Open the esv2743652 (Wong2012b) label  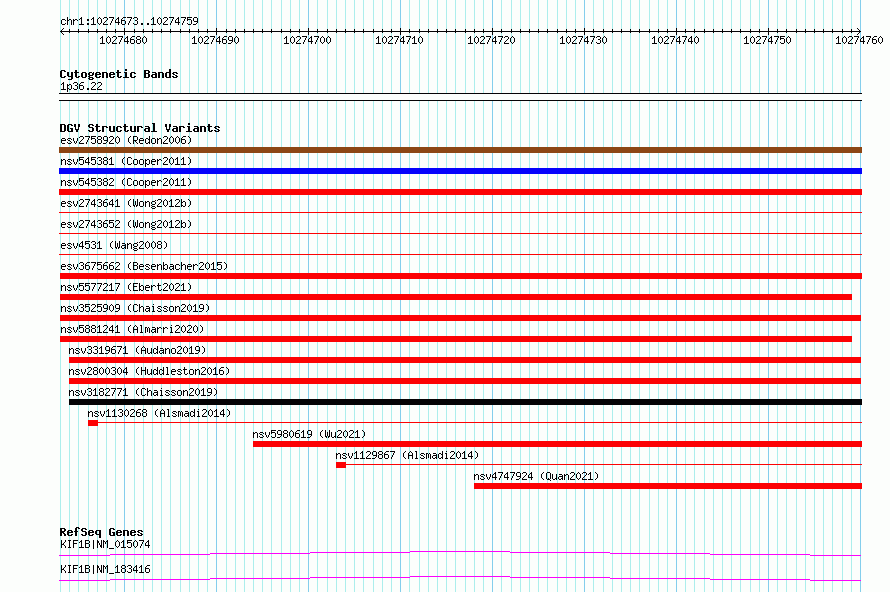(126, 224)
